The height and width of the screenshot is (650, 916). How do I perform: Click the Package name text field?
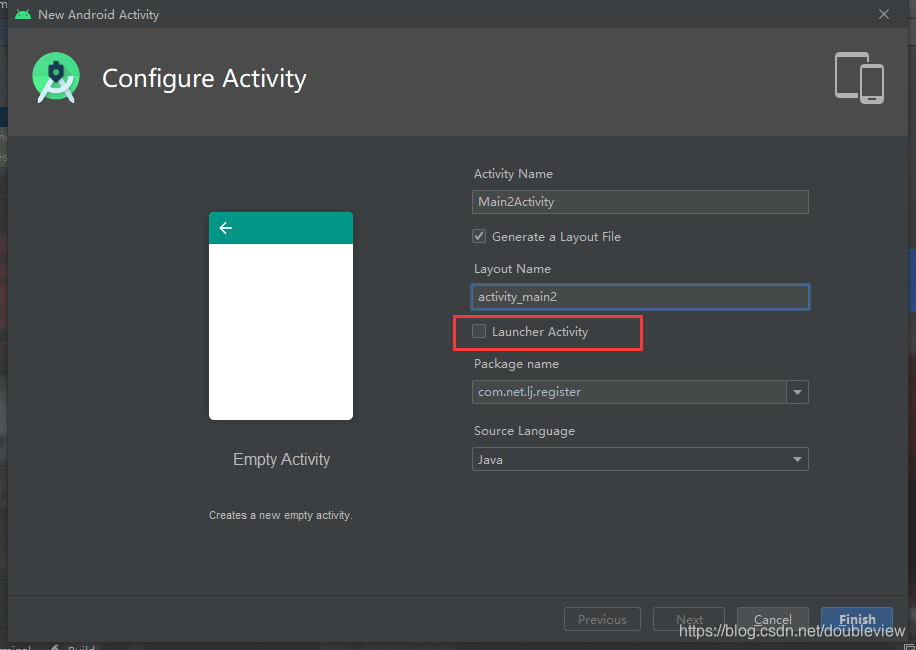coord(629,392)
